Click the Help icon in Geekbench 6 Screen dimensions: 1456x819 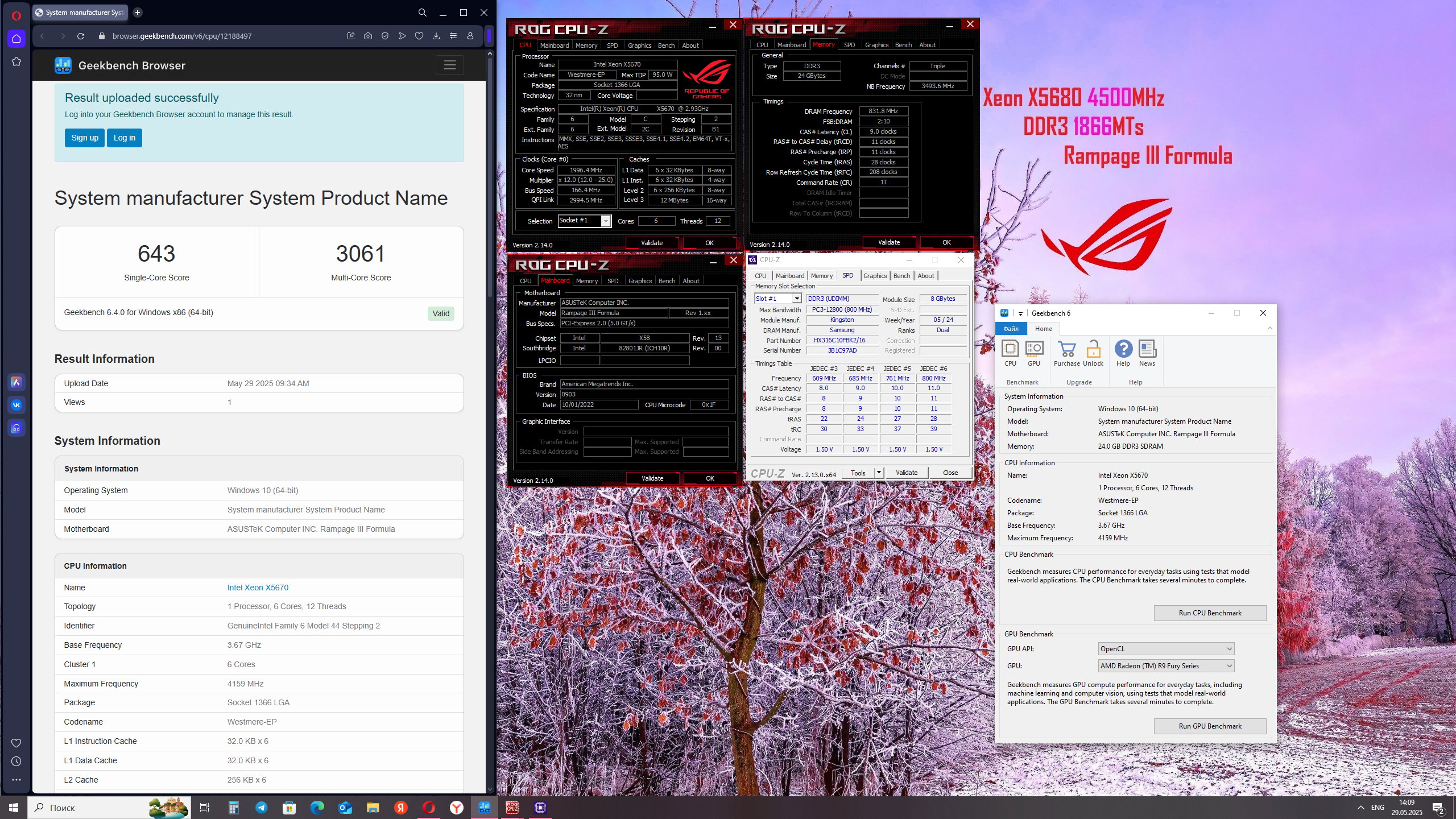coord(1123,354)
